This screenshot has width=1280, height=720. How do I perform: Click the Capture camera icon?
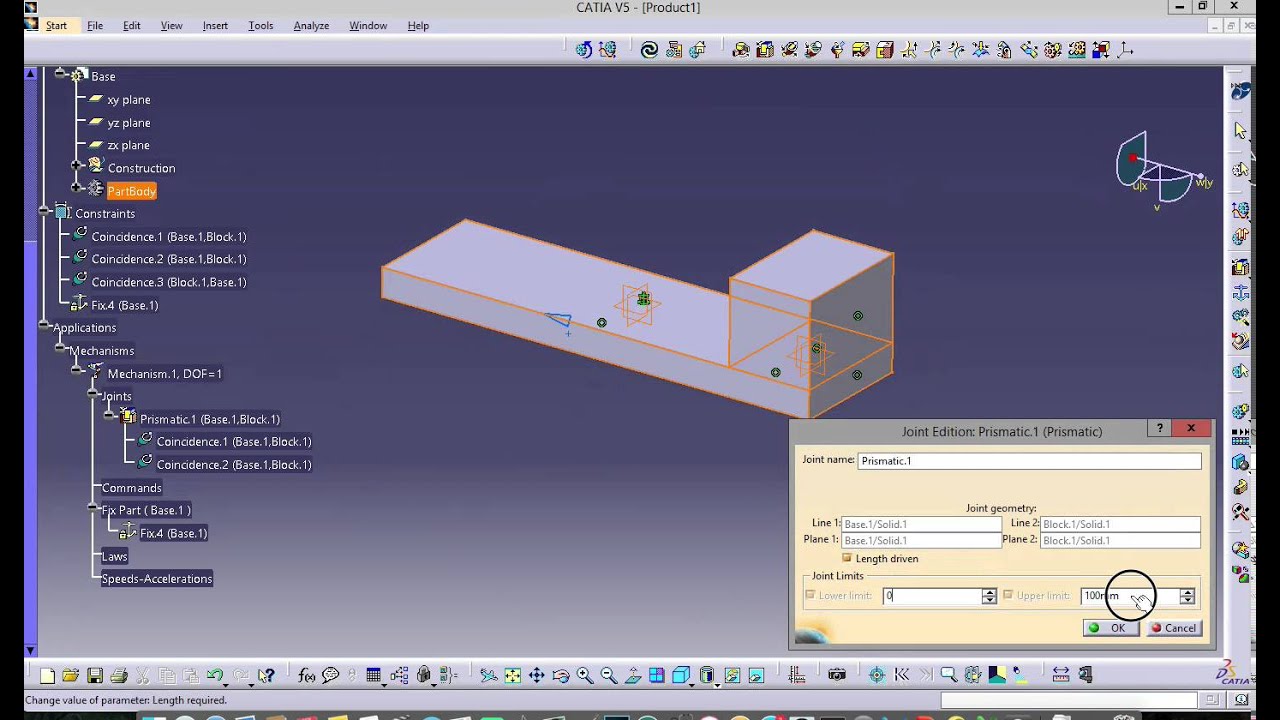coord(837,676)
